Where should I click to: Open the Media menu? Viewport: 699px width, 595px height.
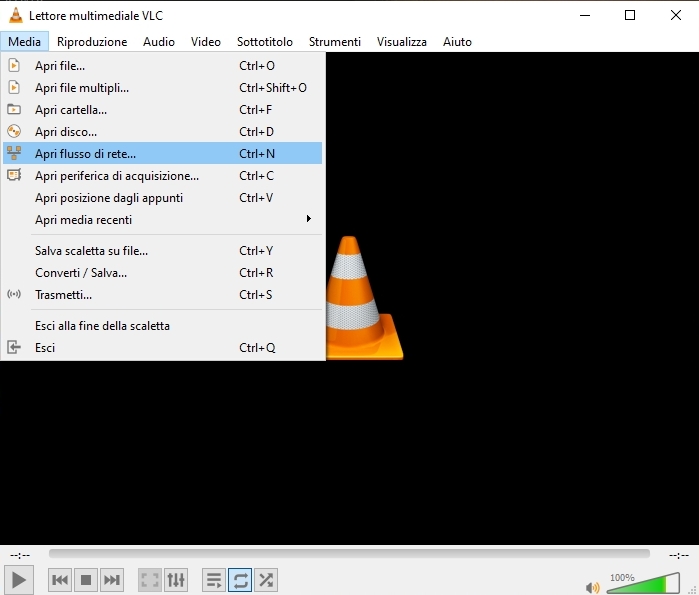point(25,41)
